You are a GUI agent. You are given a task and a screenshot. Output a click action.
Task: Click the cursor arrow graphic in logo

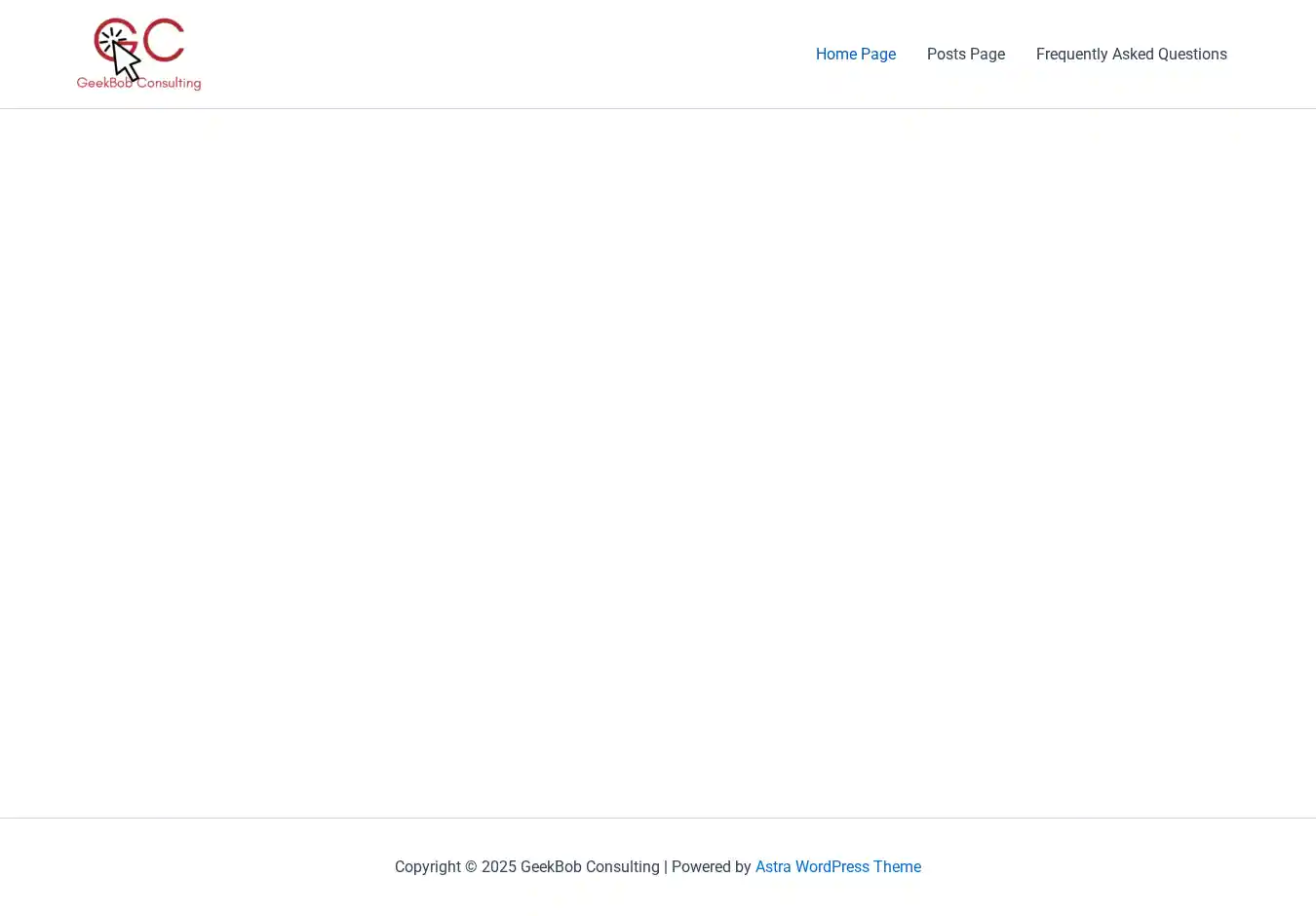click(x=127, y=61)
